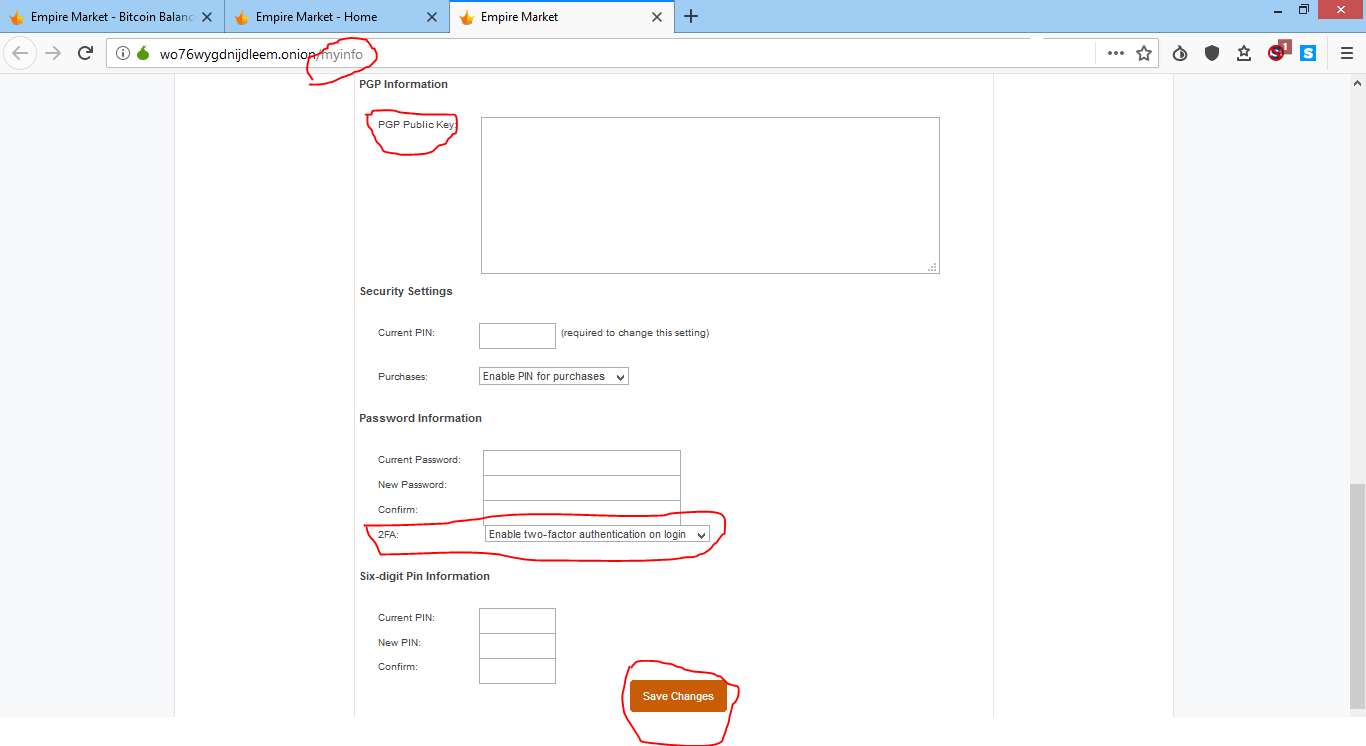
Task: Go back to the previous page
Action: click(20, 53)
